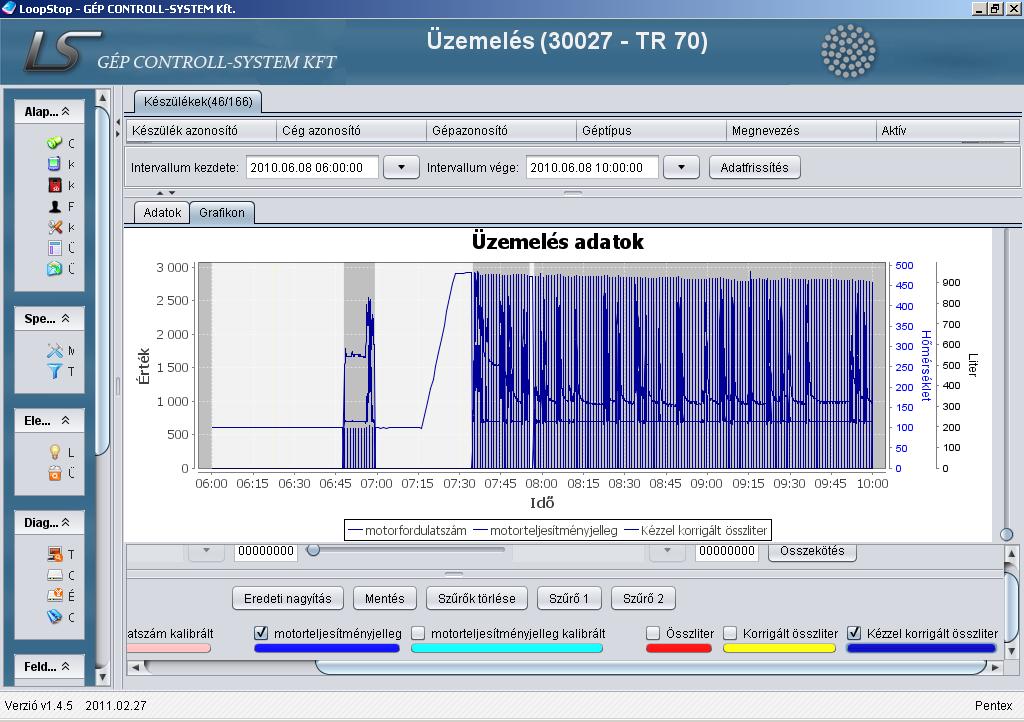Click the blue books icon in the Diag... panel

[x=55, y=617]
